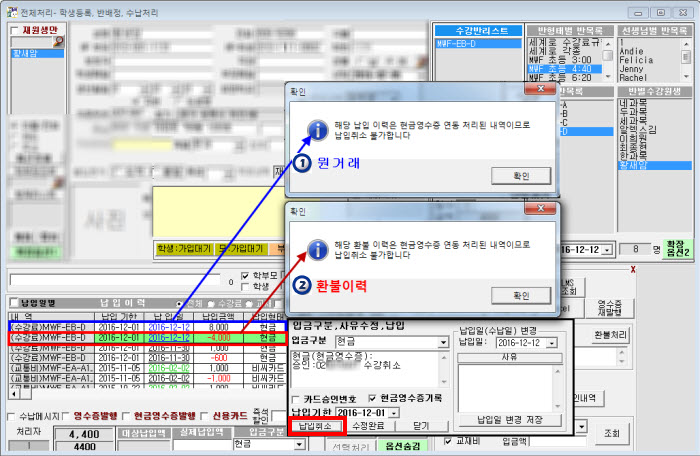
Task: Uncheck the 현금영수증기록 checkbox
Action: tap(372, 397)
